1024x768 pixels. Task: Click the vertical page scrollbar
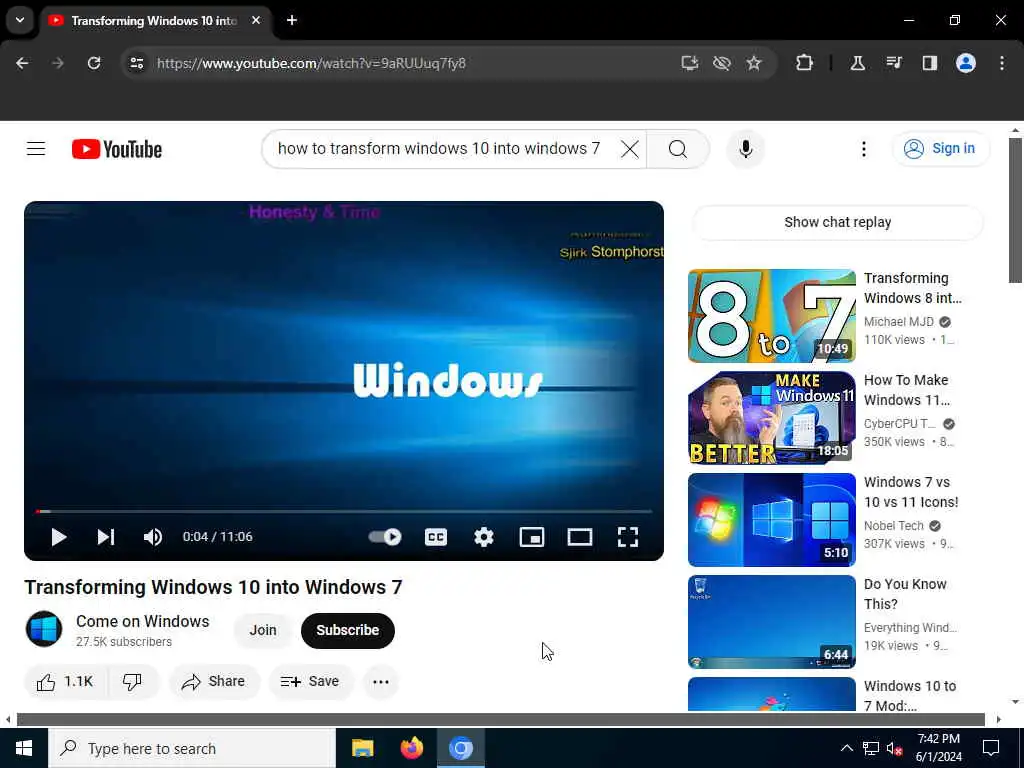pos(1014,210)
